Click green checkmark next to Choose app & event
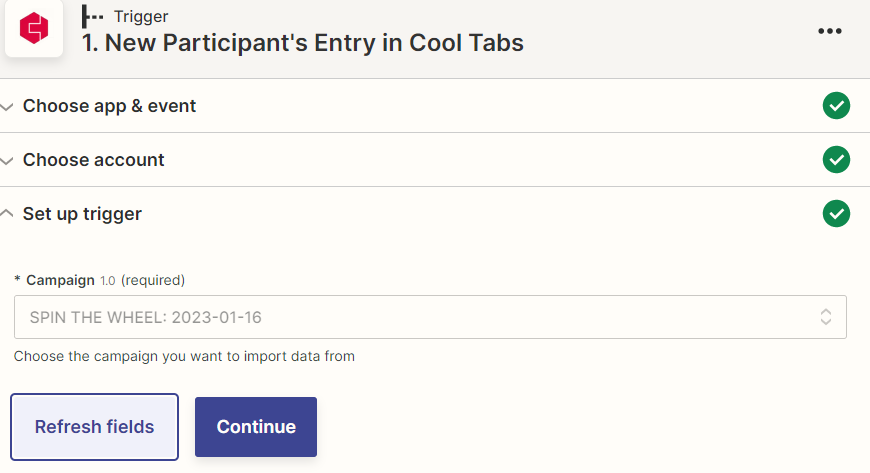This screenshot has width=870, height=473. click(x=836, y=105)
